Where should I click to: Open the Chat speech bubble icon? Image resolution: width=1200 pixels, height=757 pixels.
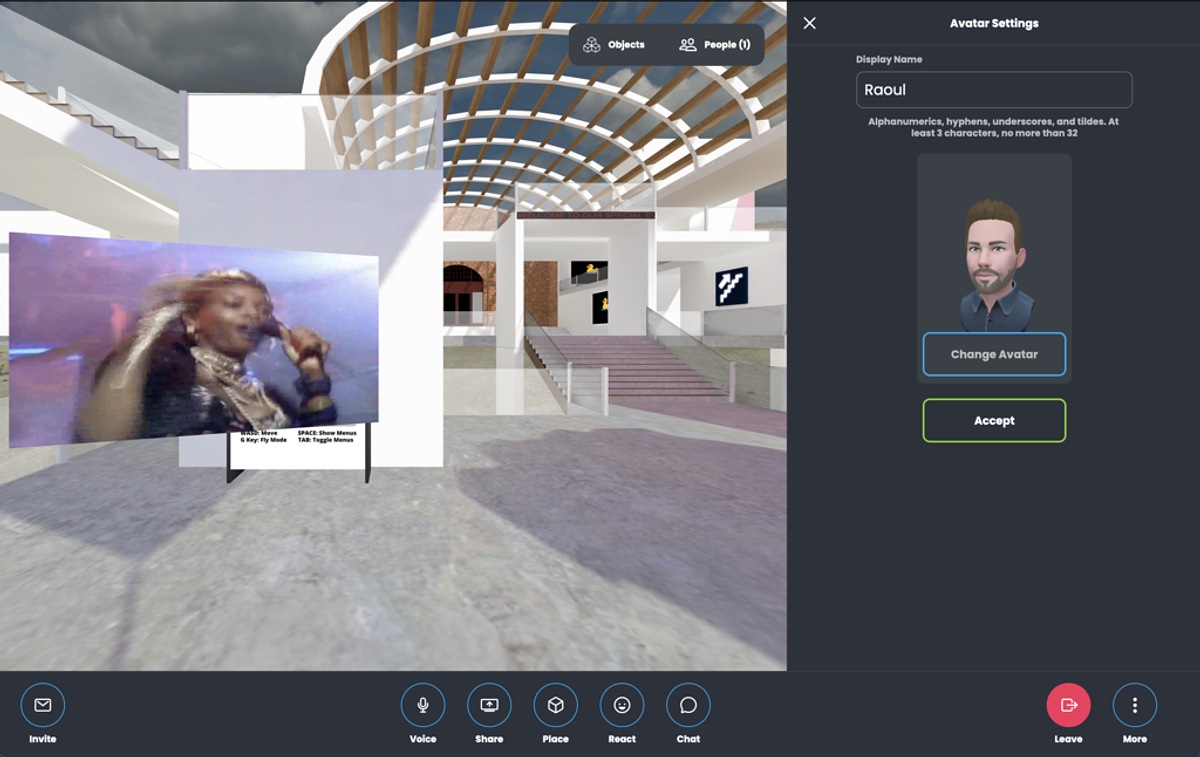pyautogui.click(x=688, y=705)
